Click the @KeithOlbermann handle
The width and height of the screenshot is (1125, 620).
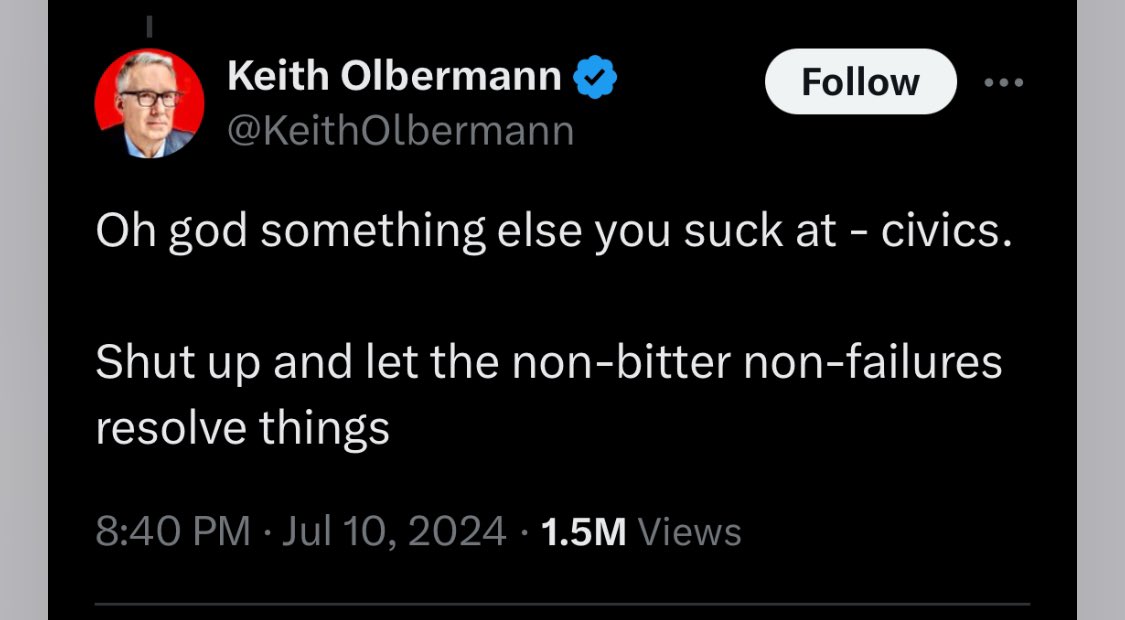click(401, 130)
